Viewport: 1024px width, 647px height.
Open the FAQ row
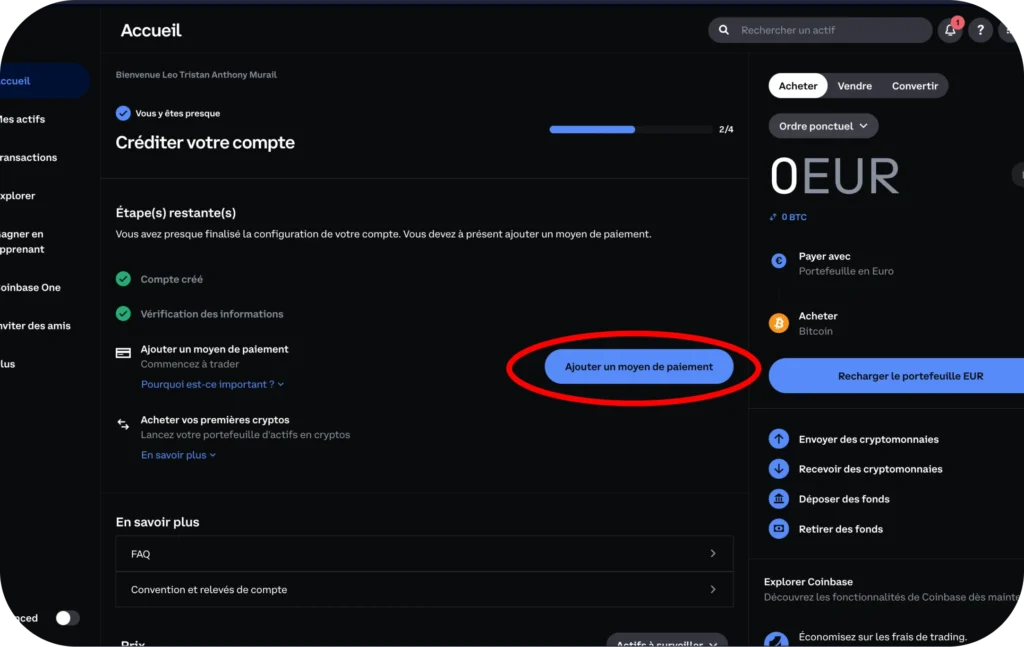pyautogui.click(x=424, y=554)
